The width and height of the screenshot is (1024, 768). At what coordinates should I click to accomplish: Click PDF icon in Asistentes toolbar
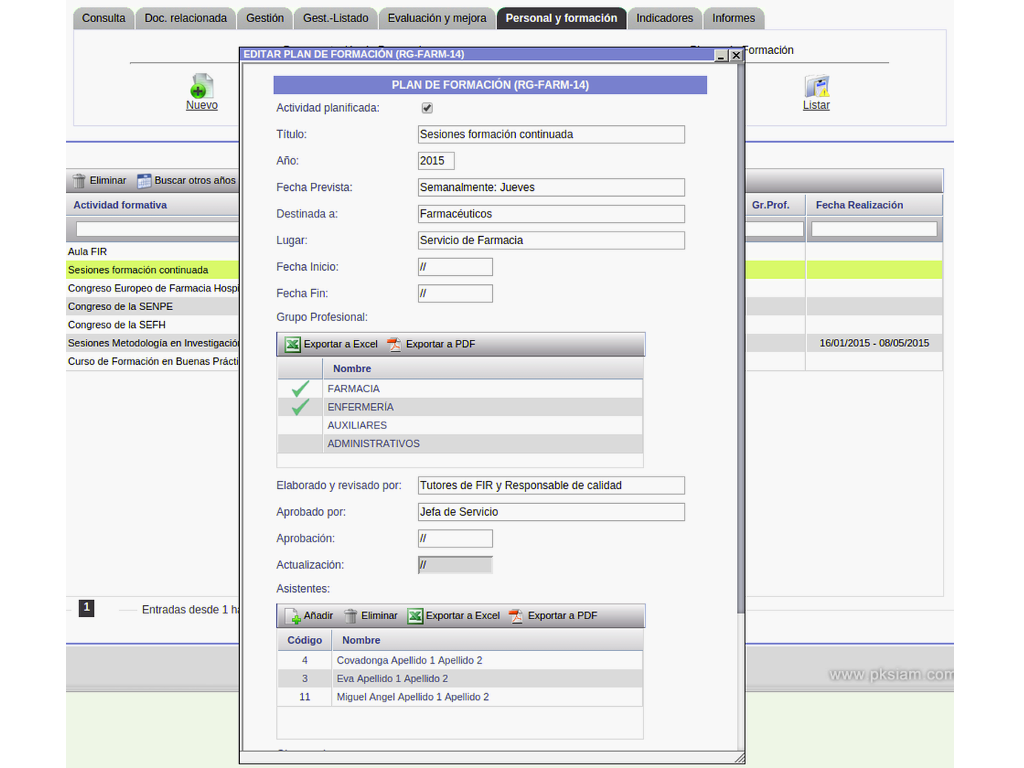516,616
